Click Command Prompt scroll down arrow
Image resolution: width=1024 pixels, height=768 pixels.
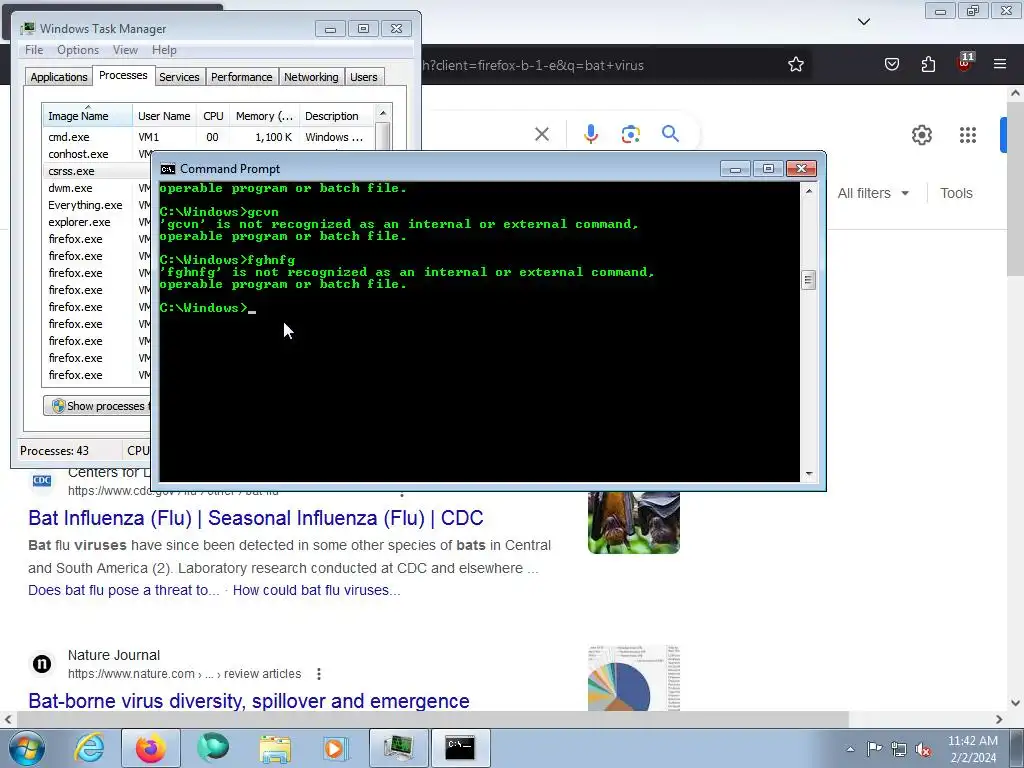click(809, 474)
